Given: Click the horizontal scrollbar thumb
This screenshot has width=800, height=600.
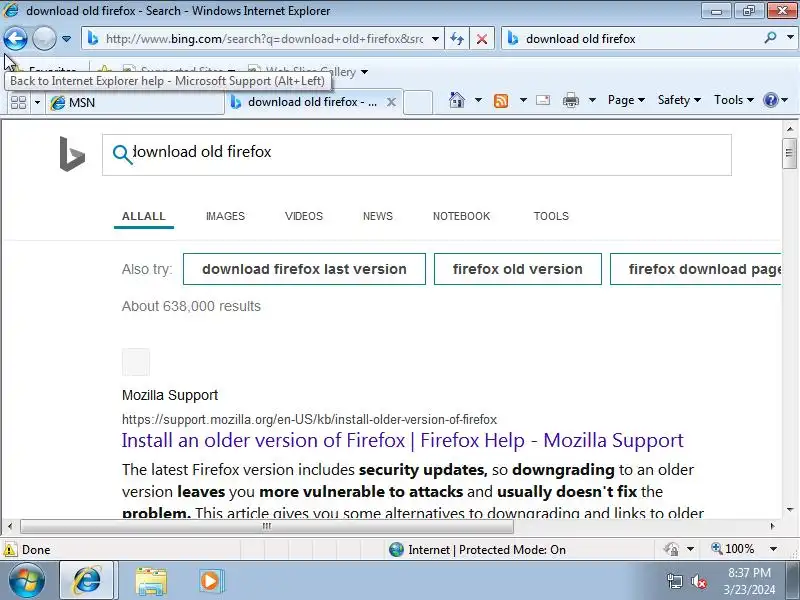Looking at the screenshot, I should point(266,526).
